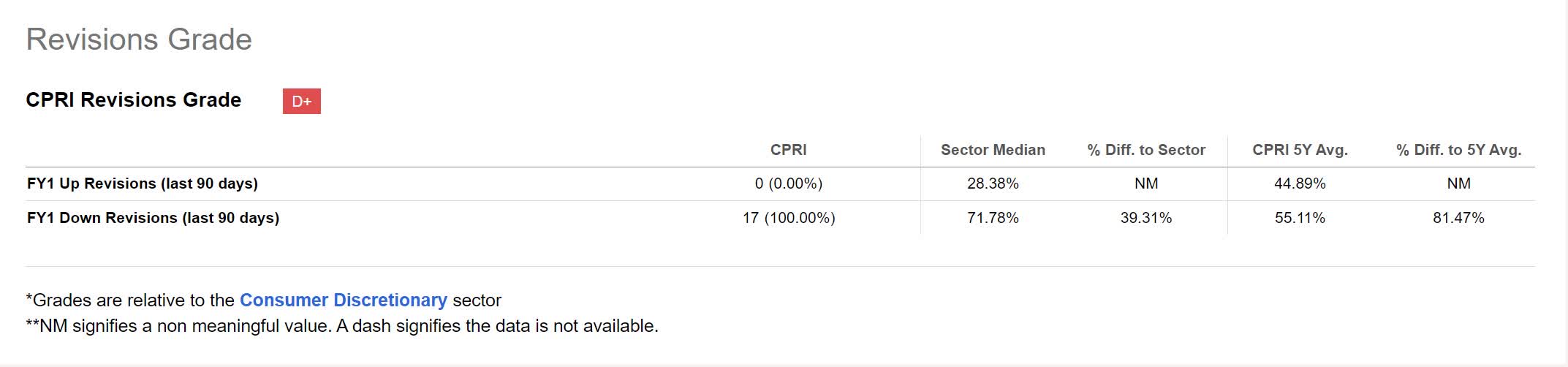Image resolution: width=1568 pixels, height=367 pixels.
Task: Click the 39.31% difference to sector value
Action: [x=1145, y=218]
